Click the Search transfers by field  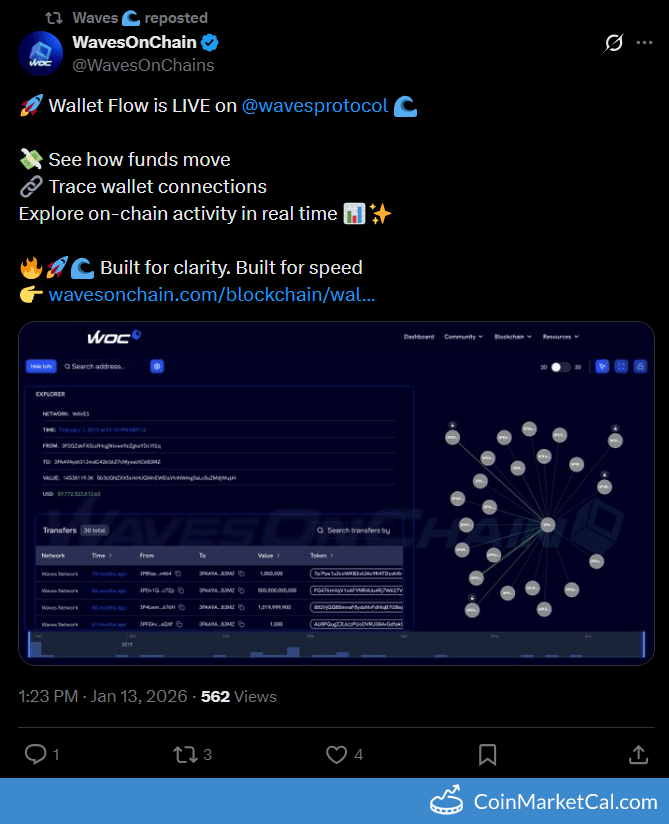[x=357, y=530]
